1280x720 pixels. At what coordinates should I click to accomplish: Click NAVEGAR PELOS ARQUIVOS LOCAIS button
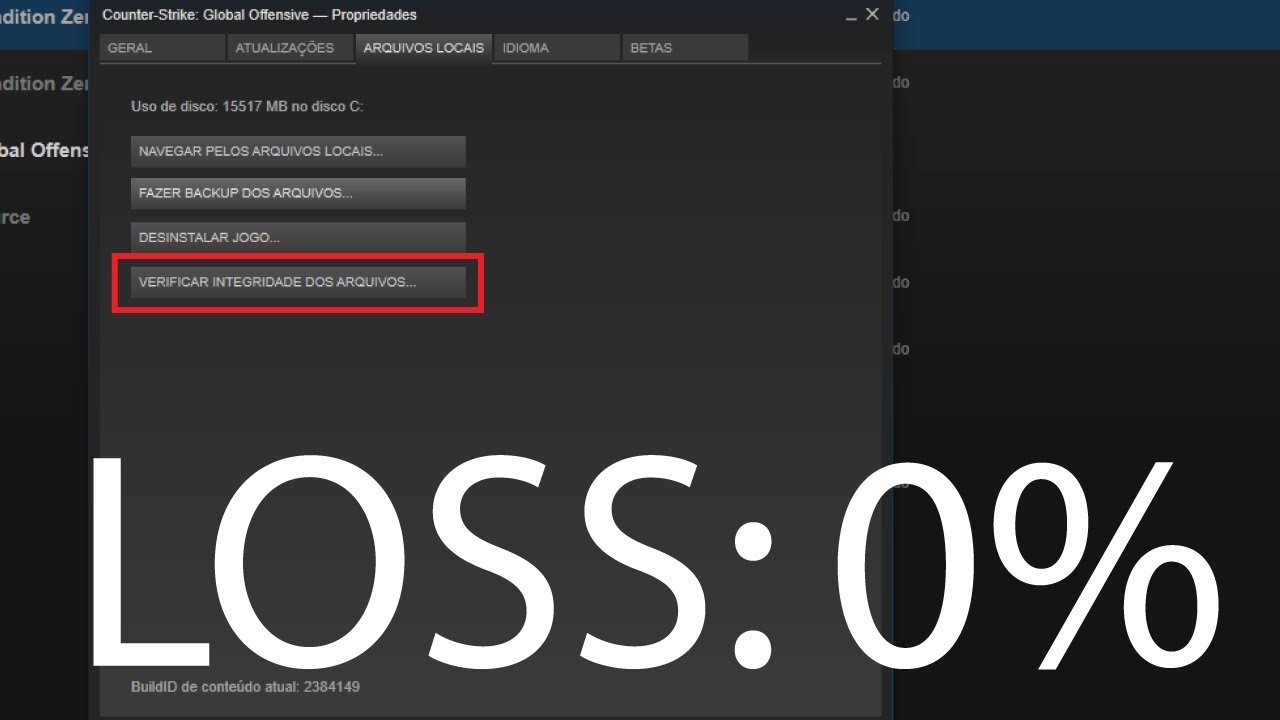(x=298, y=152)
